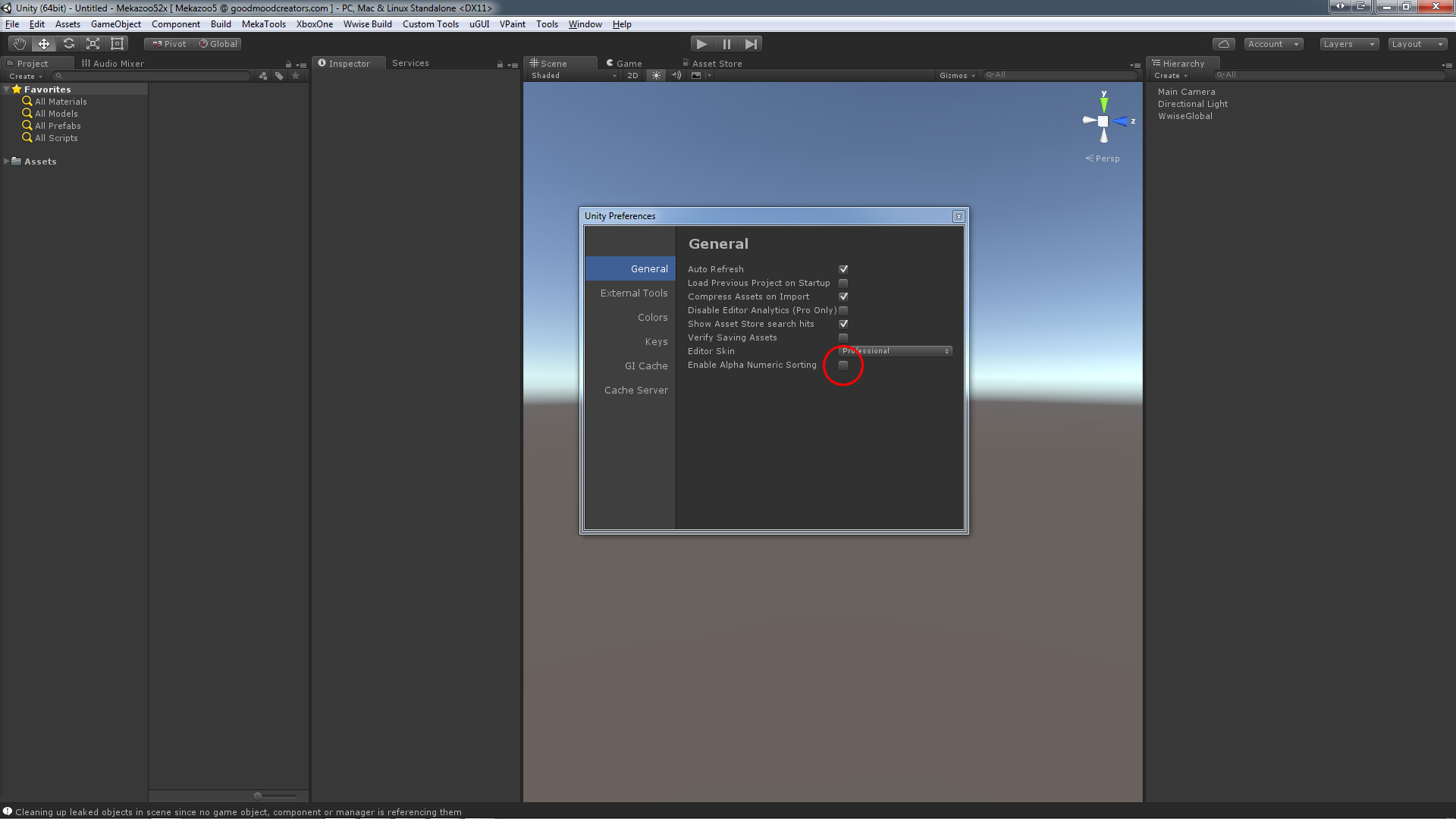Viewport: 1456px width, 819px height.
Task: Enable Alpha Numeric Sorting checkbox
Action: (x=843, y=365)
